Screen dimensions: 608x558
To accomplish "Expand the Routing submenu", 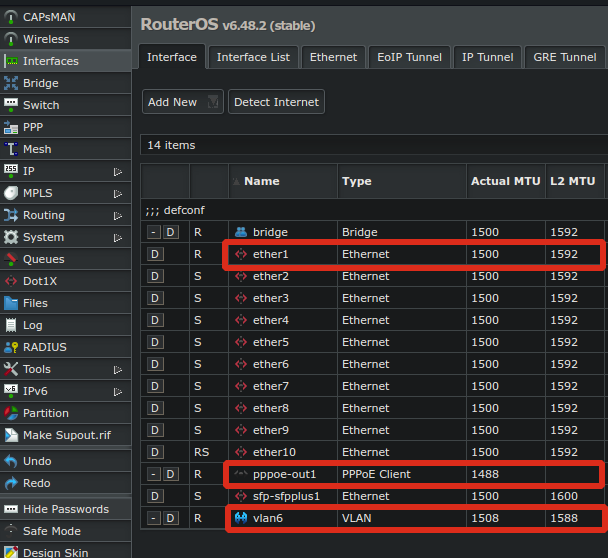I will point(118,215).
